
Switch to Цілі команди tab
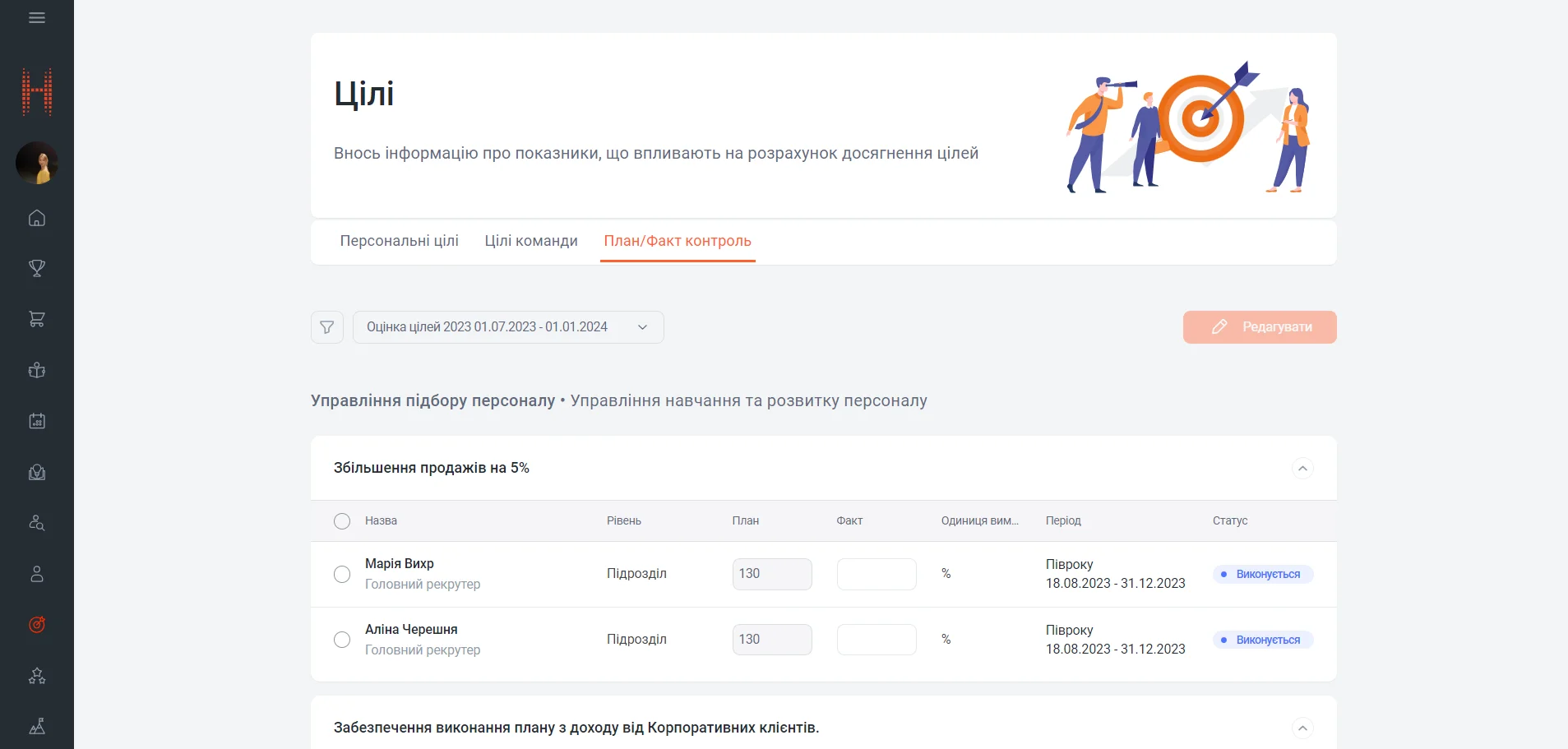530,241
